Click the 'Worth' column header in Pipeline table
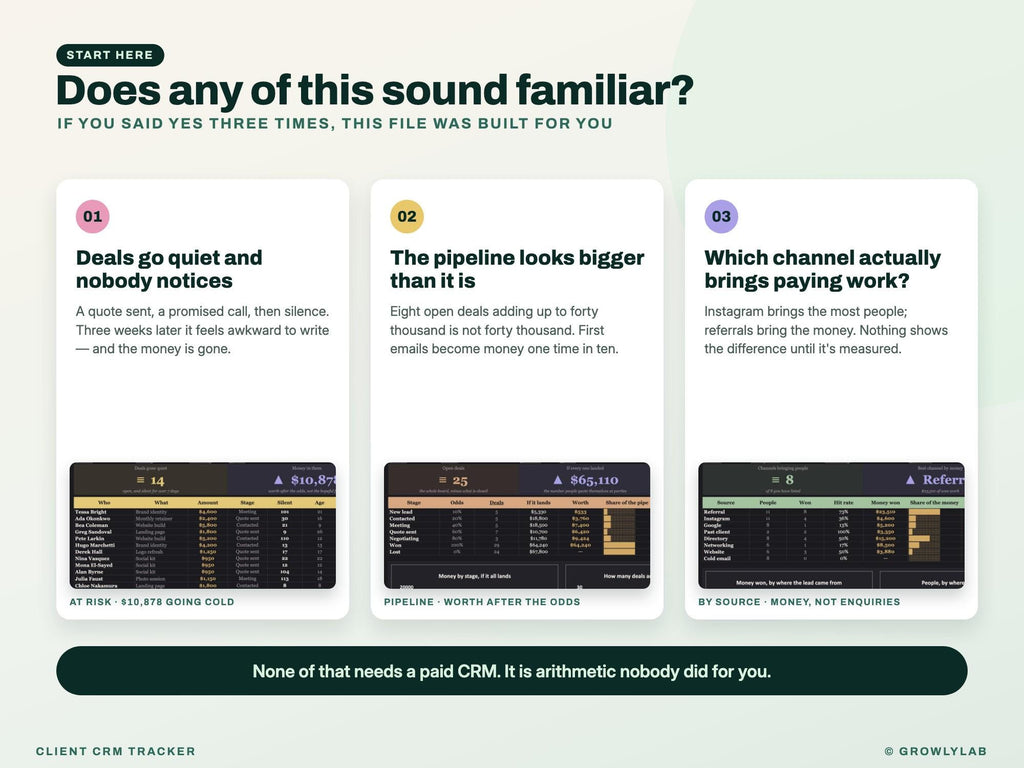Viewport: 1024px width, 768px height. click(581, 503)
